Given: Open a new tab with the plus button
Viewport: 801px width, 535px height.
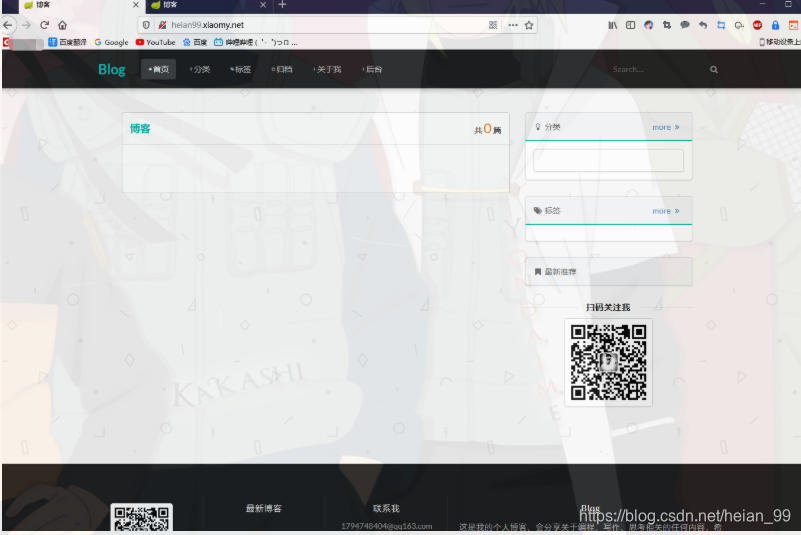Looking at the screenshot, I should (282, 5).
